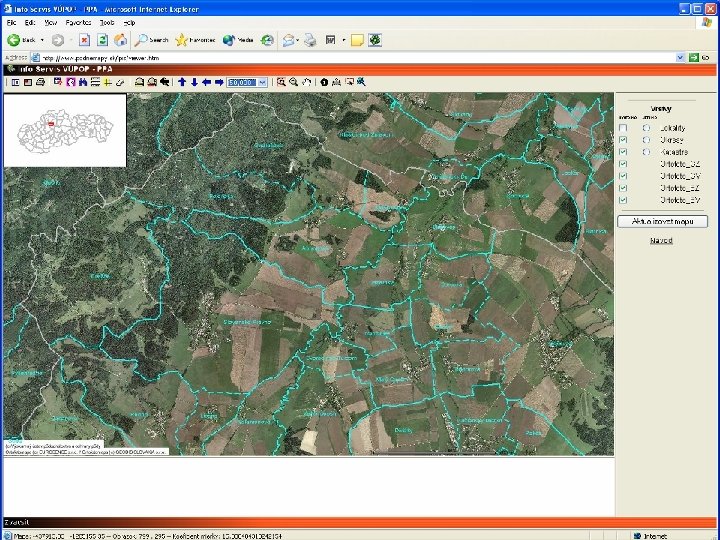Click the Aktualizovať mapu button
Screen dimensions: 720x540
pos(662,221)
